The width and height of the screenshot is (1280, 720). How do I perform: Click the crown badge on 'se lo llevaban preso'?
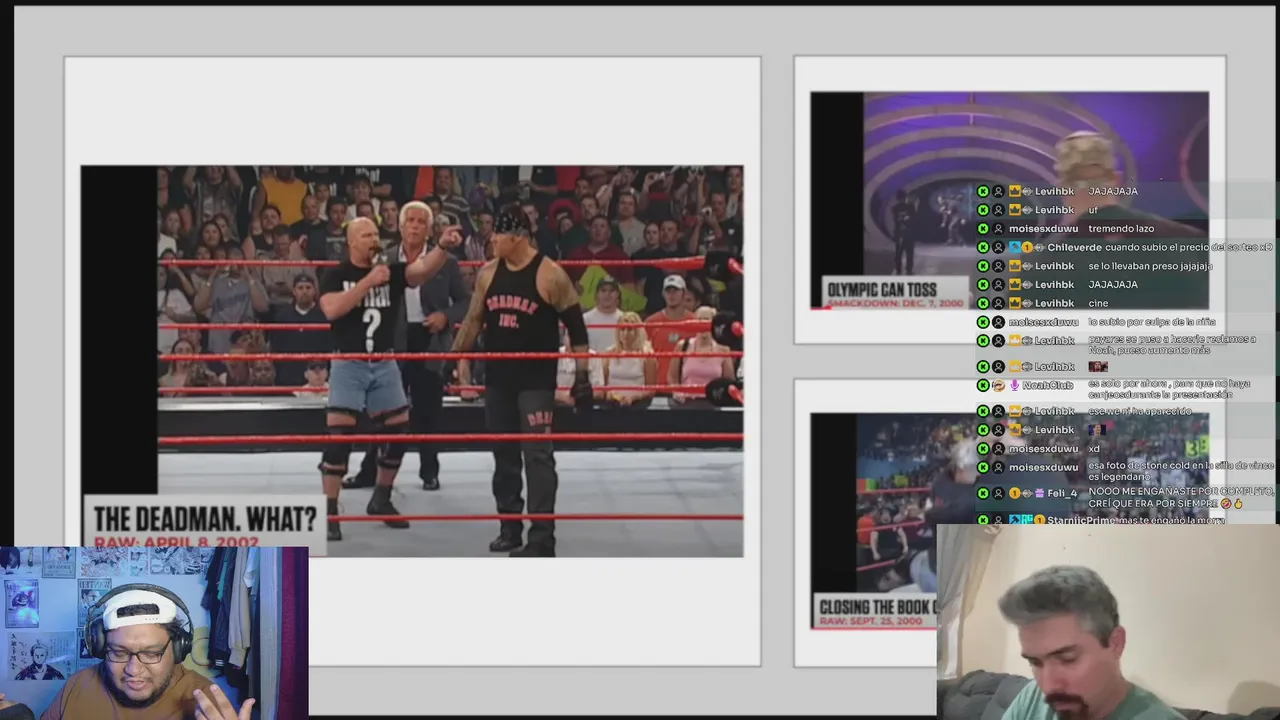(x=1014, y=266)
